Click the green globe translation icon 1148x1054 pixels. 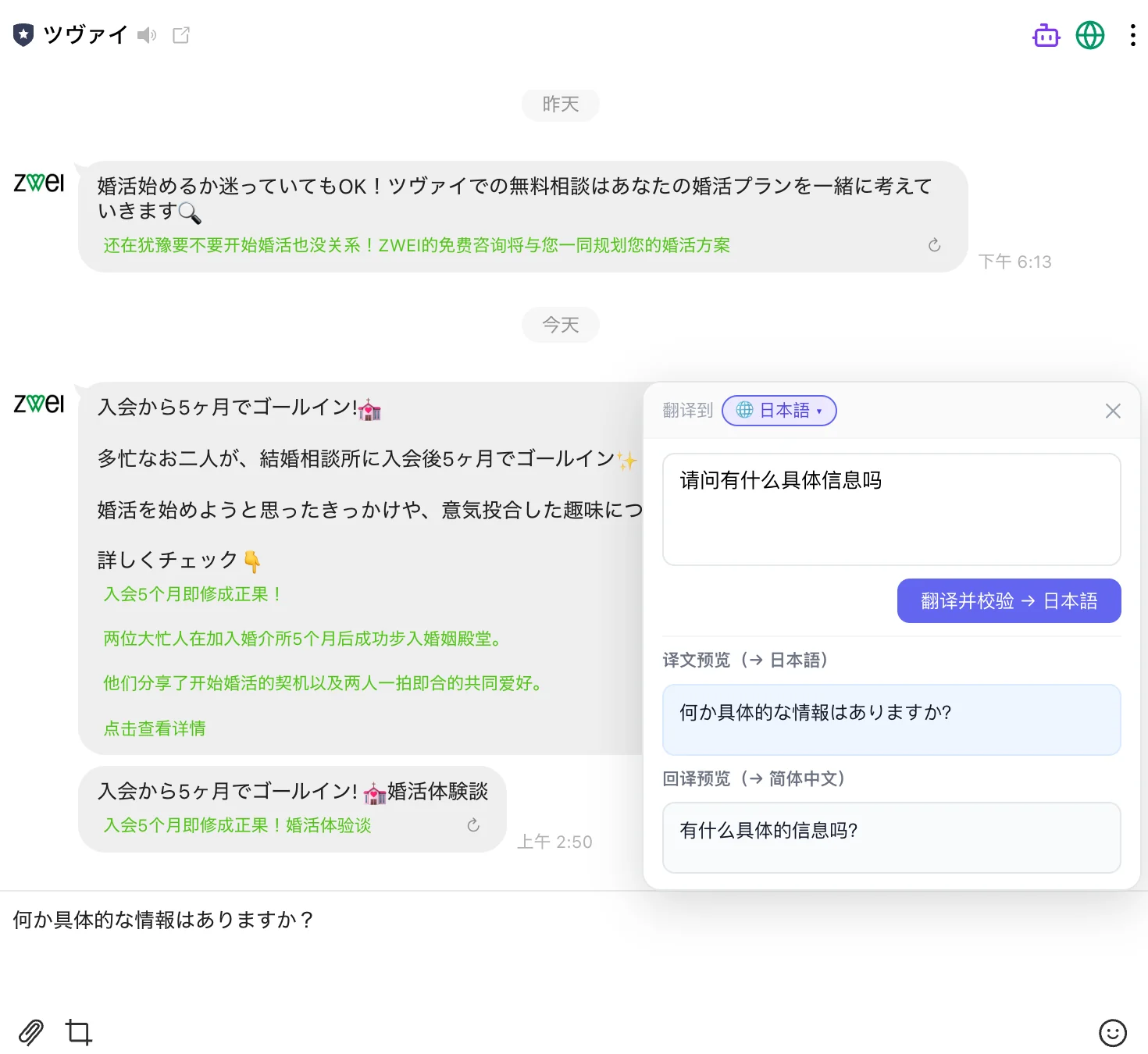point(1090,35)
